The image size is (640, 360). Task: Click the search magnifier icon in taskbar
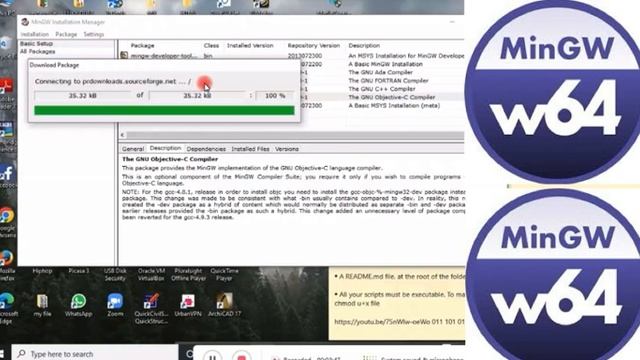[x=22, y=353]
